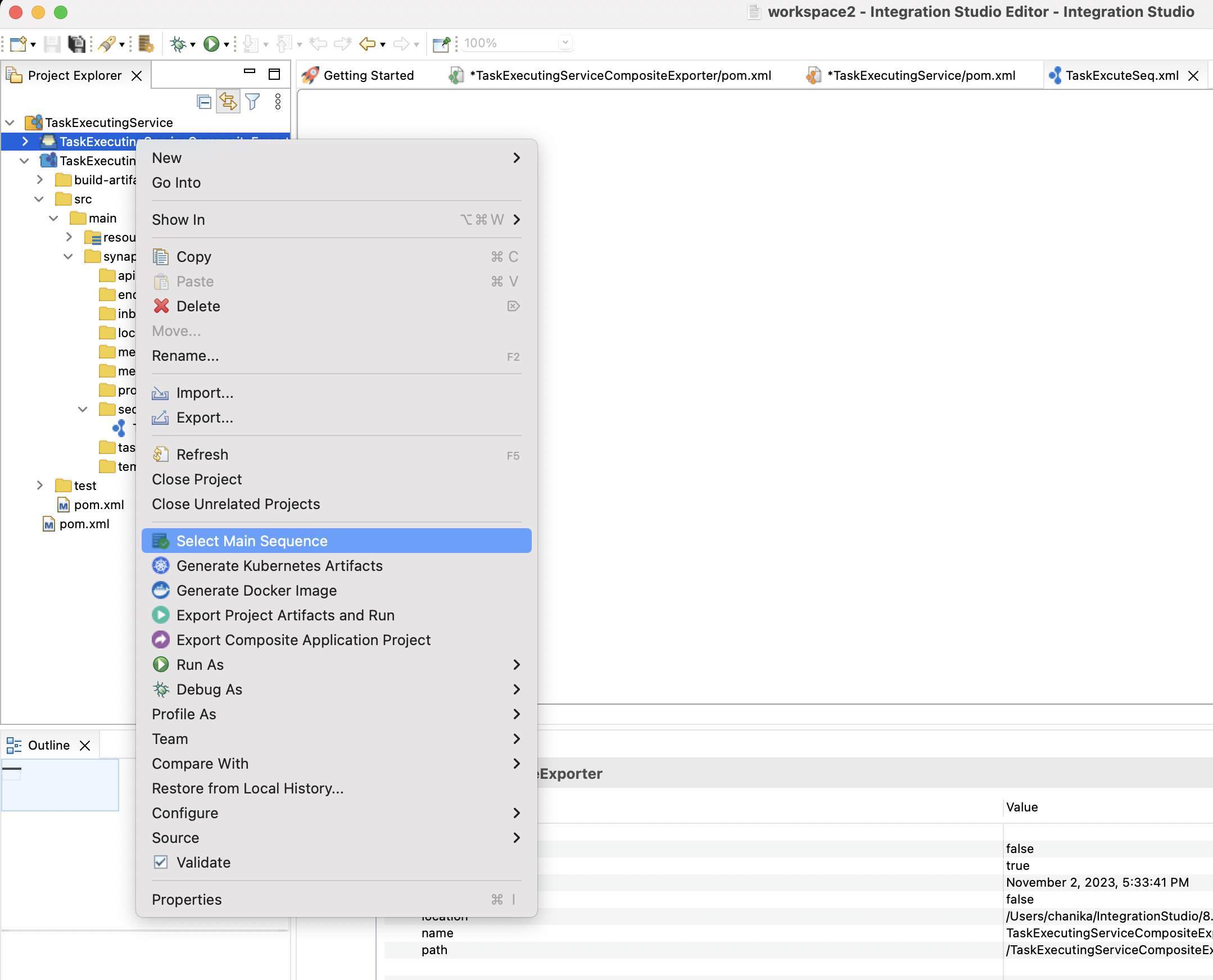
Task: Choose Close Project from context menu
Action: [x=337, y=479]
